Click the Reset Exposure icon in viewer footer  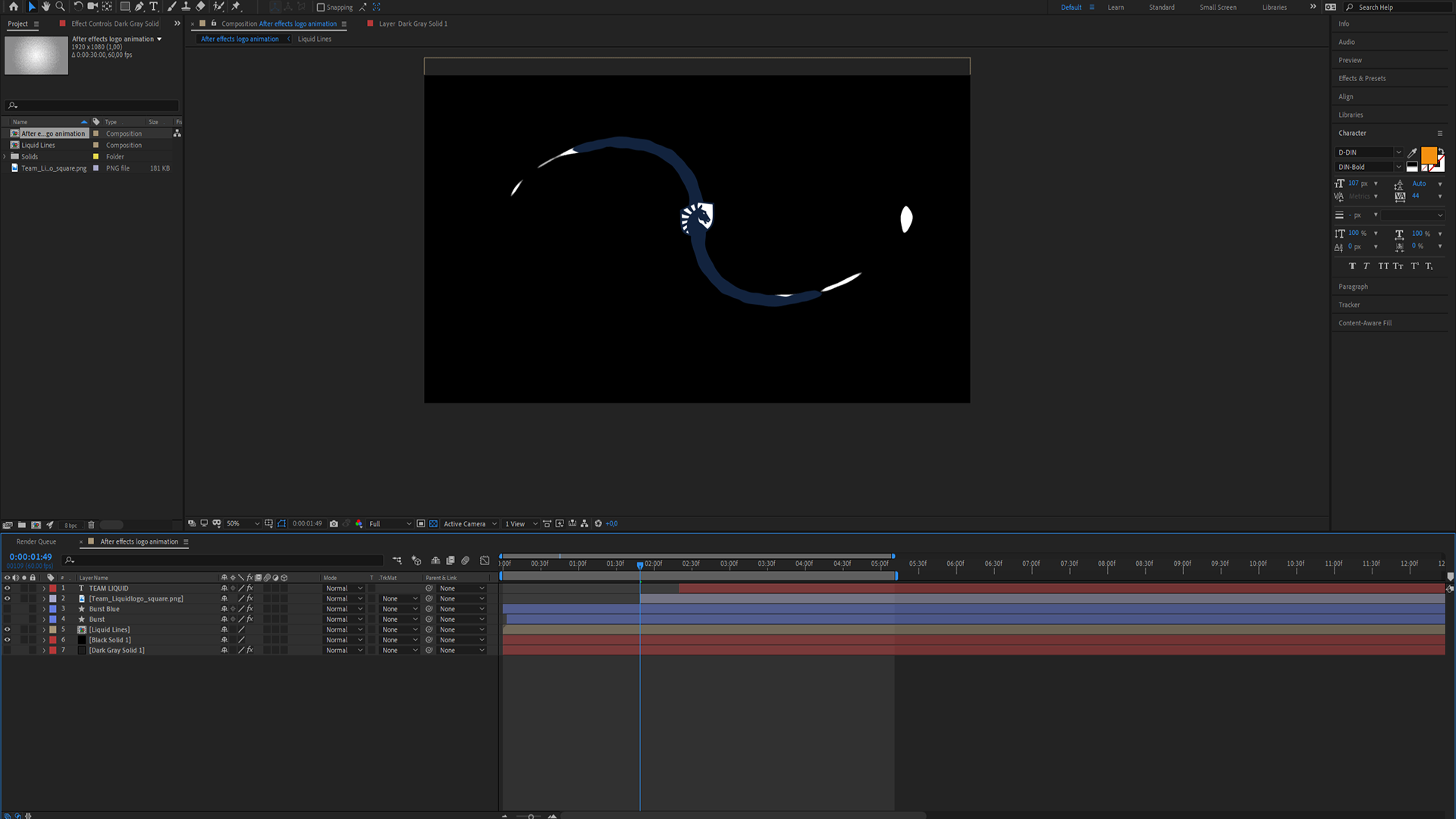(x=598, y=523)
